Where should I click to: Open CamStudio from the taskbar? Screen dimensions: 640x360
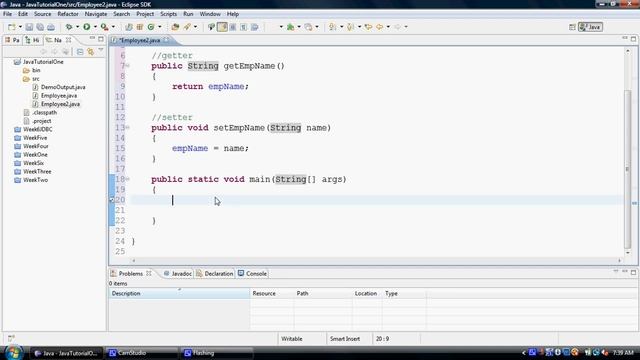click(x=141, y=353)
